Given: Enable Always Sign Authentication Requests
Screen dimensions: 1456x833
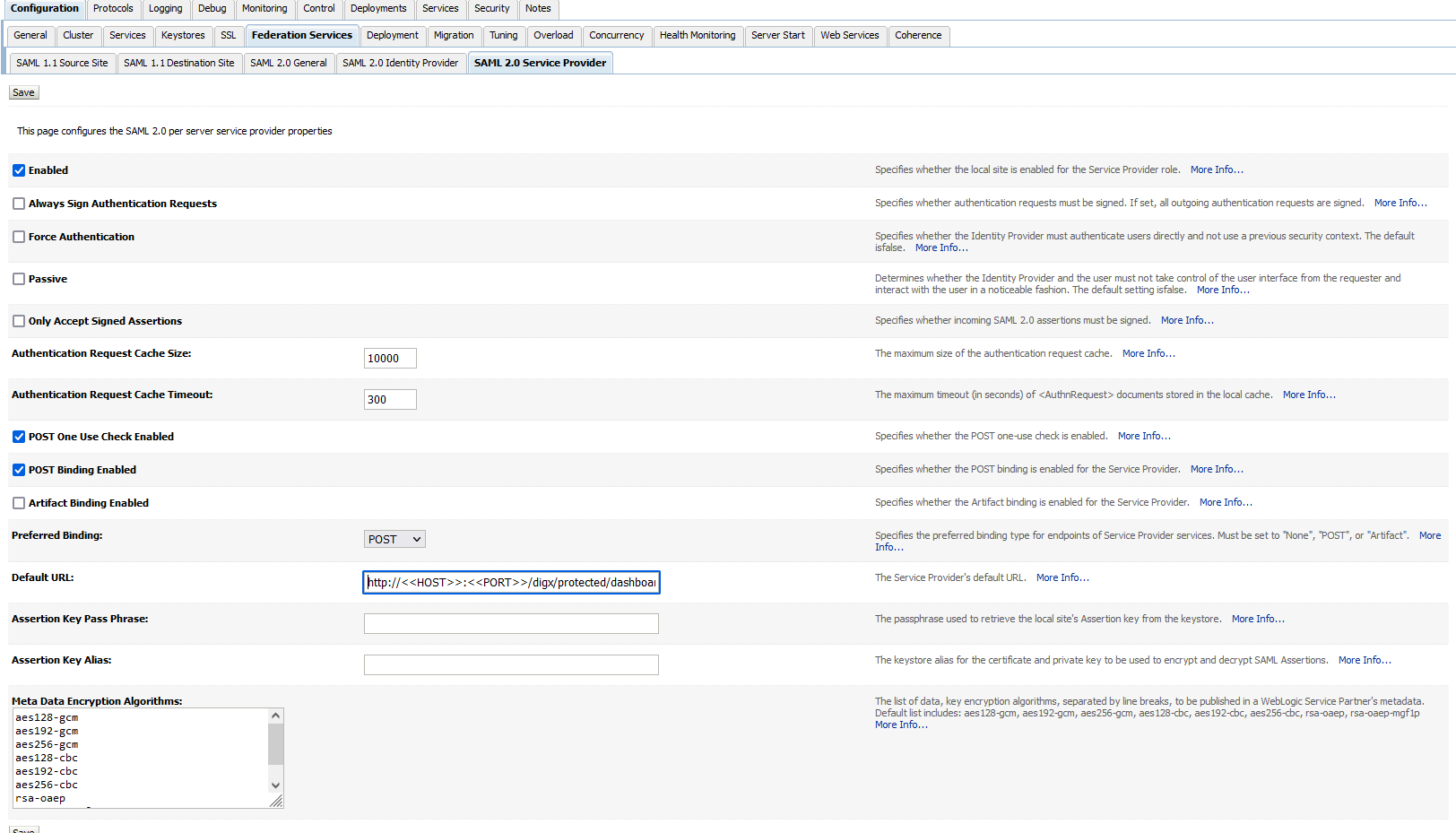Looking at the screenshot, I should tap(19, 204).
